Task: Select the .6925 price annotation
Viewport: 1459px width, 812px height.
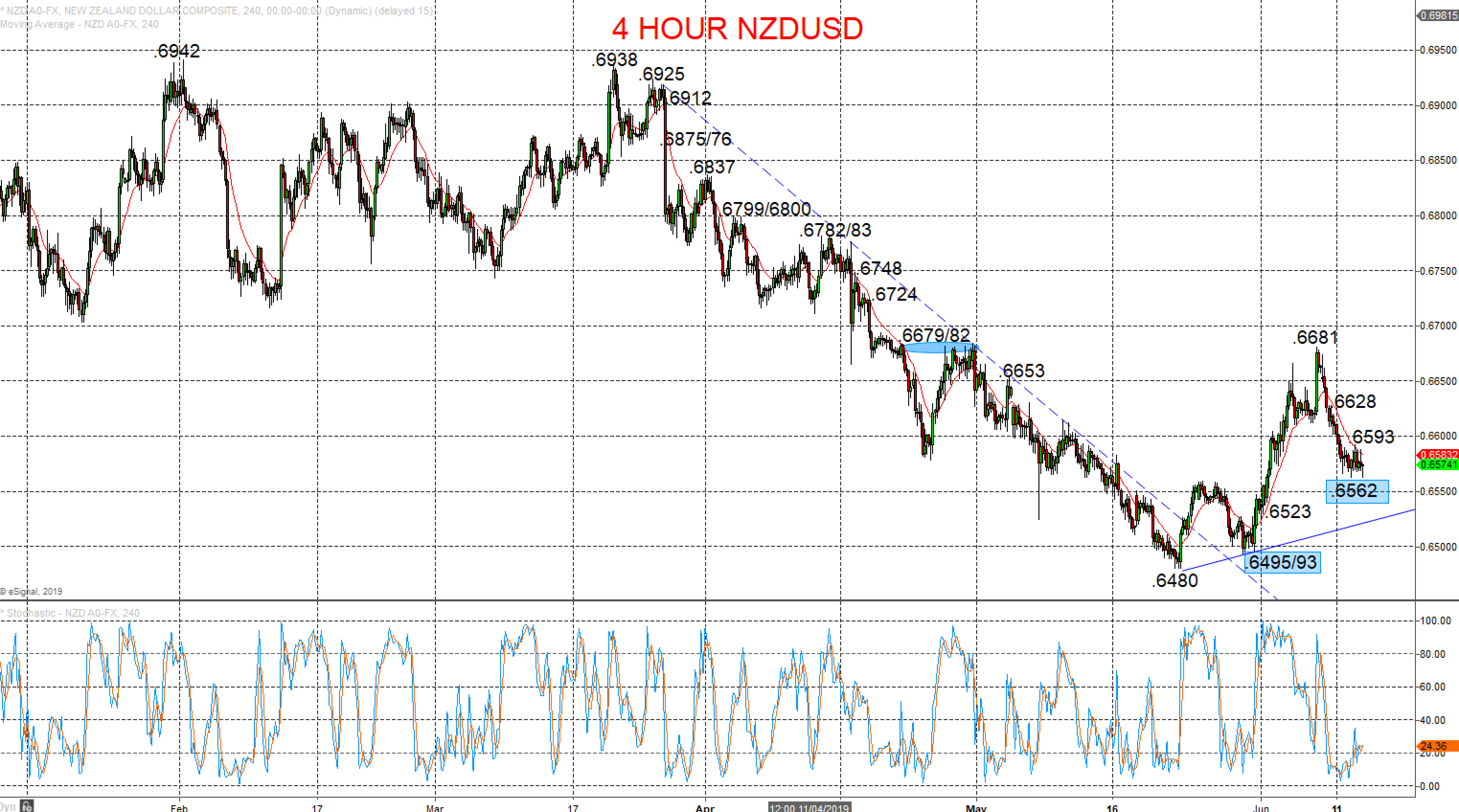Action: pyautogui.click(x=661, y=74)
